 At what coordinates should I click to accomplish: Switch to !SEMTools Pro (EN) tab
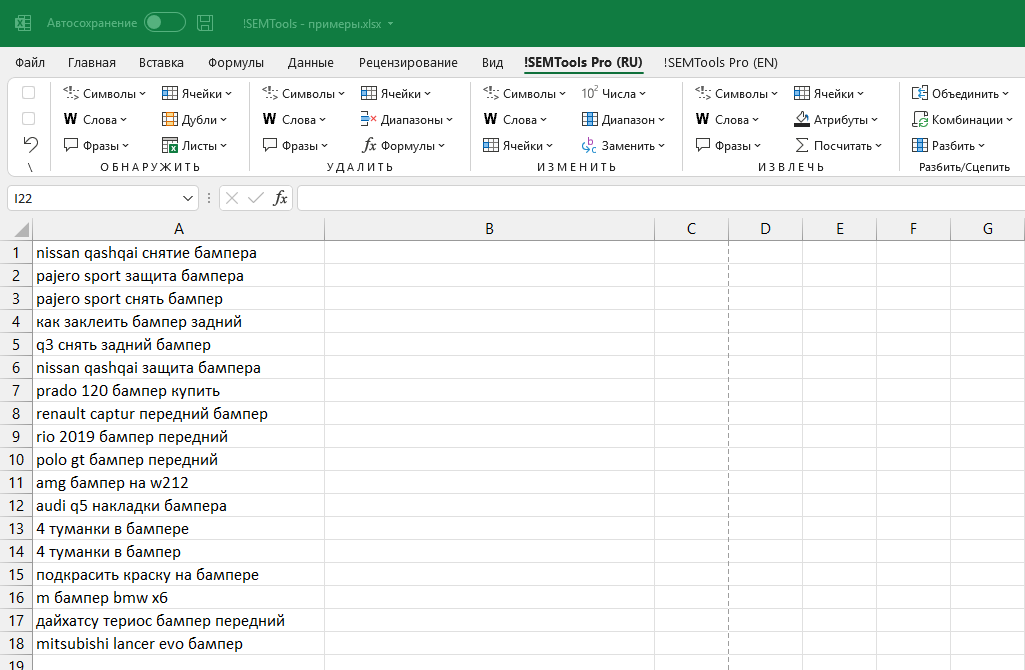(x=720, y=63)
